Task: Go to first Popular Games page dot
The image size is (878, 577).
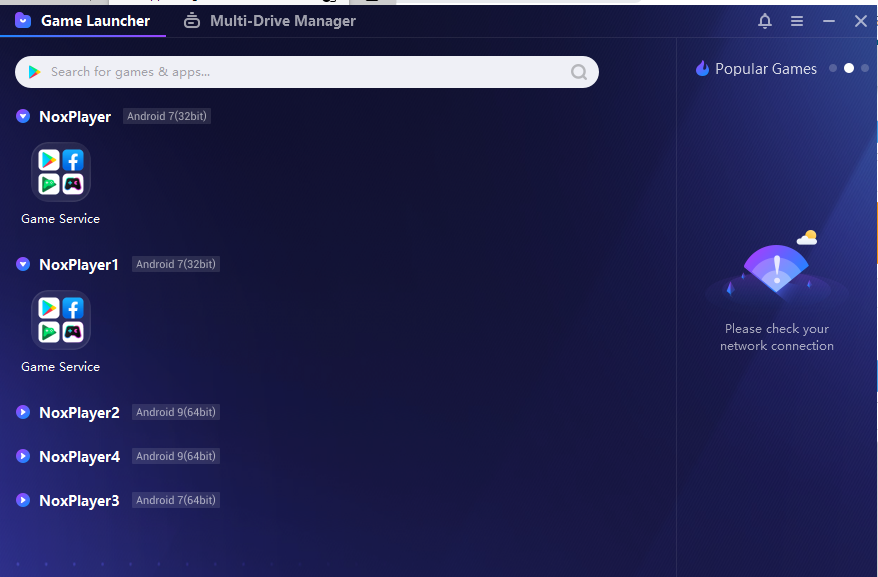Action: [833, 68]
